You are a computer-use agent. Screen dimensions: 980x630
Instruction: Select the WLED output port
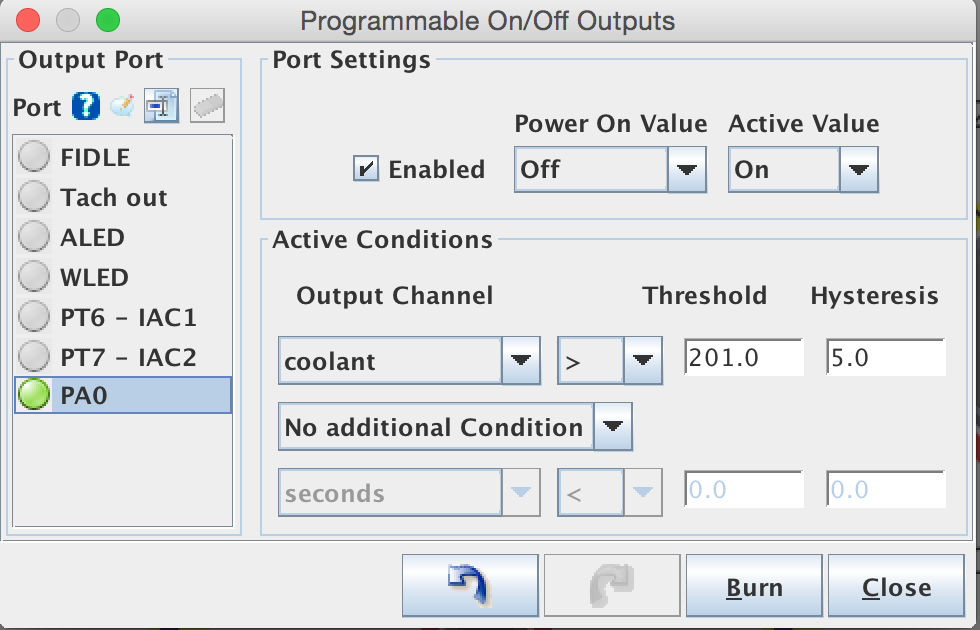123,277
